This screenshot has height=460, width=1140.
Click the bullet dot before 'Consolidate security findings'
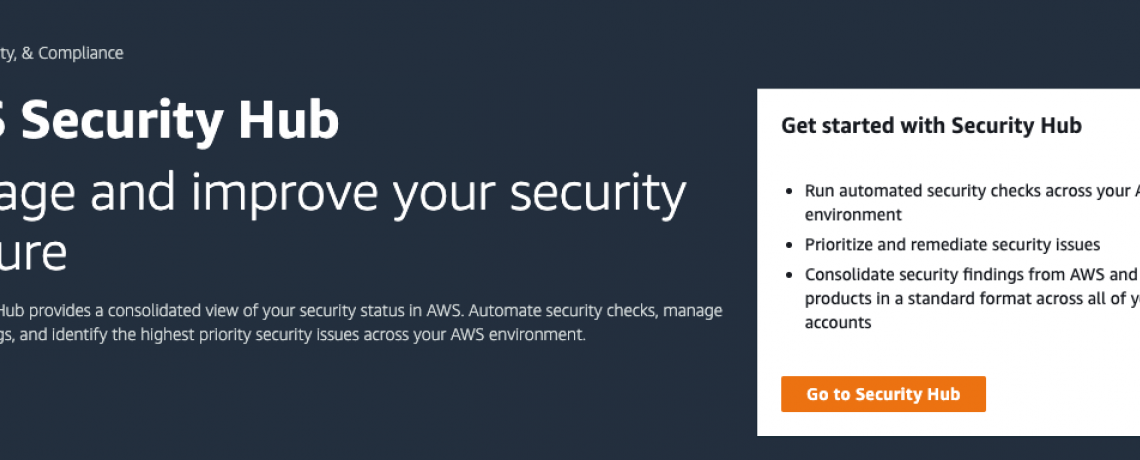point(790,275)
